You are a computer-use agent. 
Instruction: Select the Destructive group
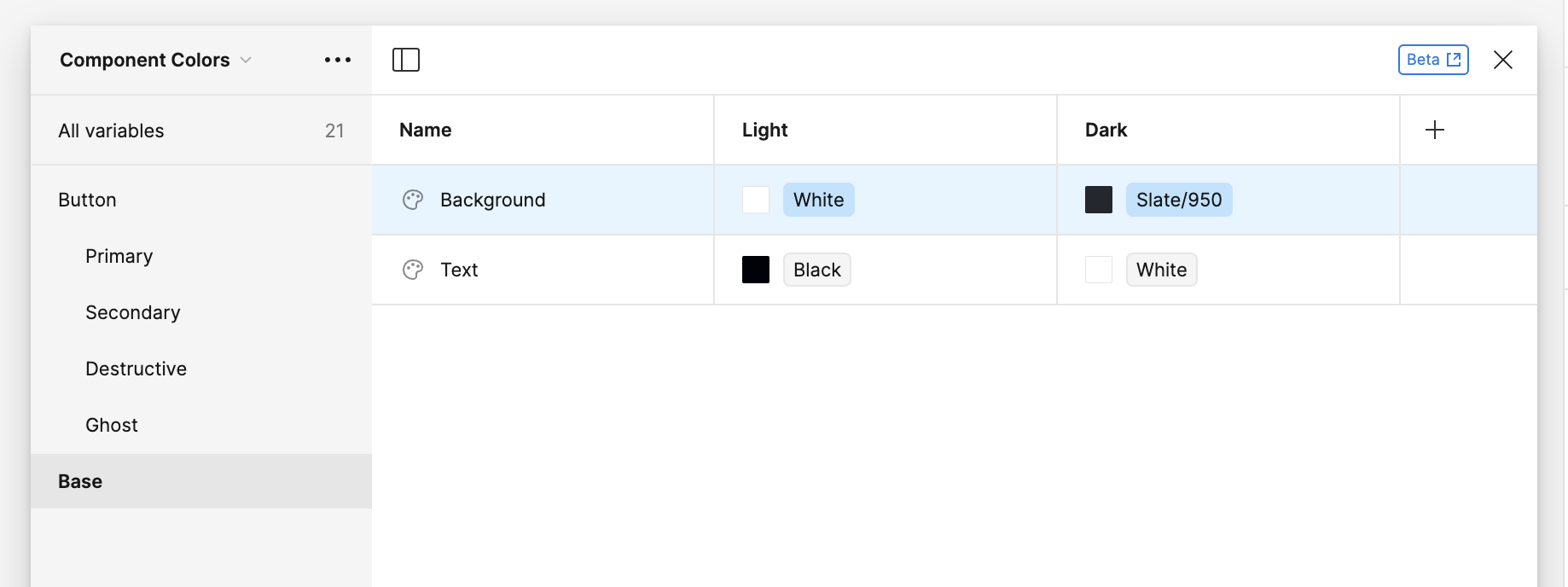[136, 368]
